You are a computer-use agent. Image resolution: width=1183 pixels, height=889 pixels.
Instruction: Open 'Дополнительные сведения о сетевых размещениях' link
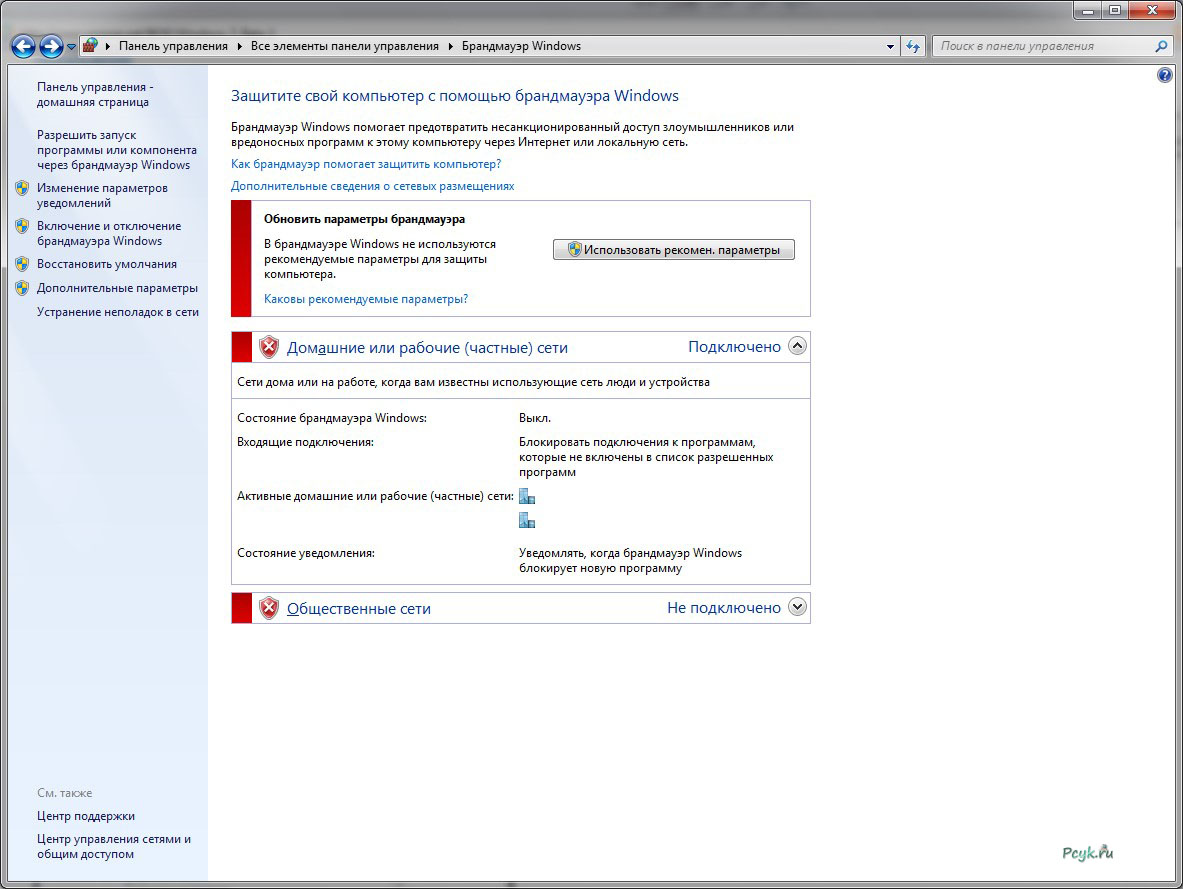point(373,186)
